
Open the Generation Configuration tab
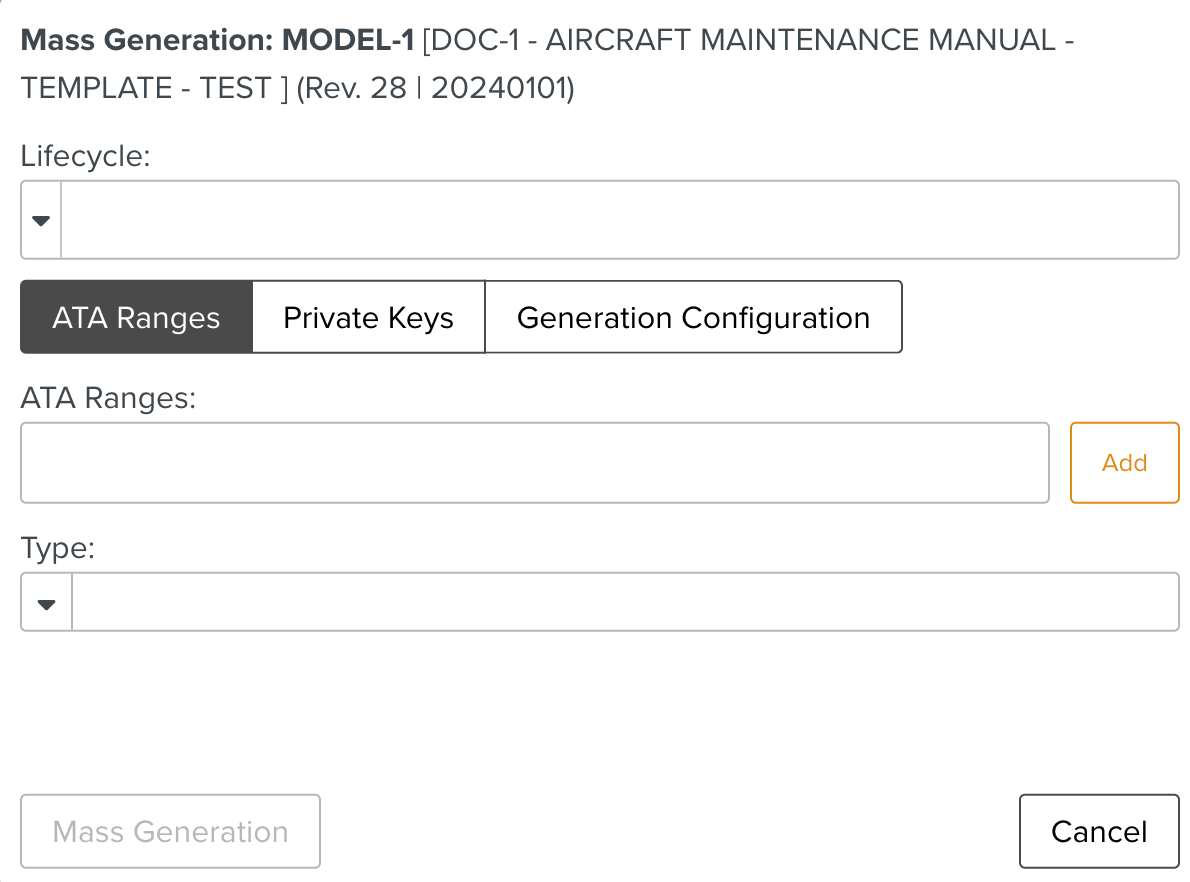click(693, 318)
